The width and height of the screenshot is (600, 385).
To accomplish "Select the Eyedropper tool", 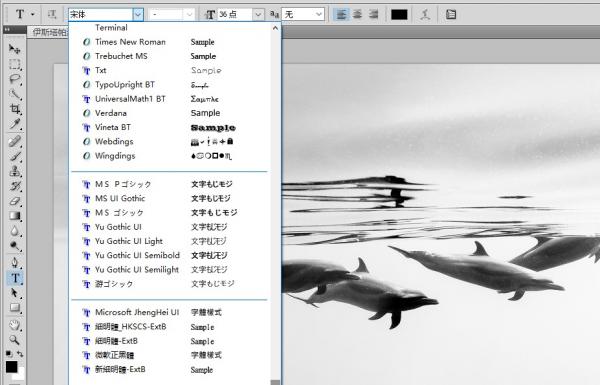I will click(x=15, y=124).
